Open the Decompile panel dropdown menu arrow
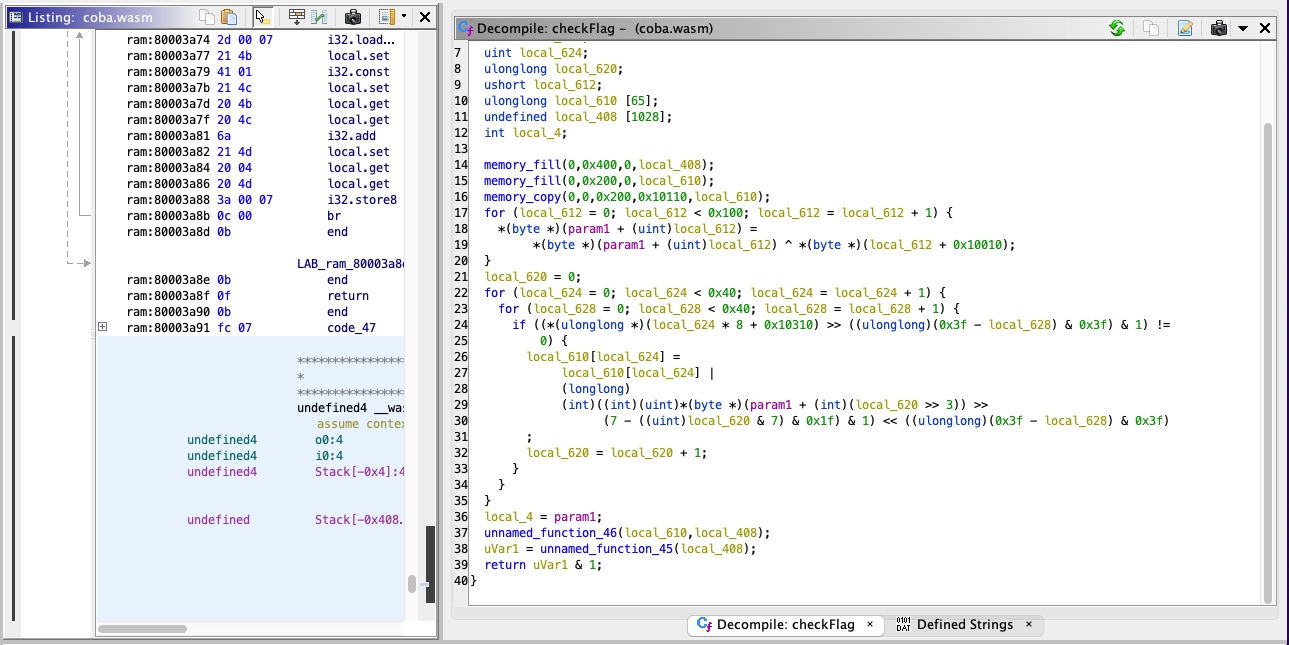1289x645 pixels. (x=1243, y=28)
